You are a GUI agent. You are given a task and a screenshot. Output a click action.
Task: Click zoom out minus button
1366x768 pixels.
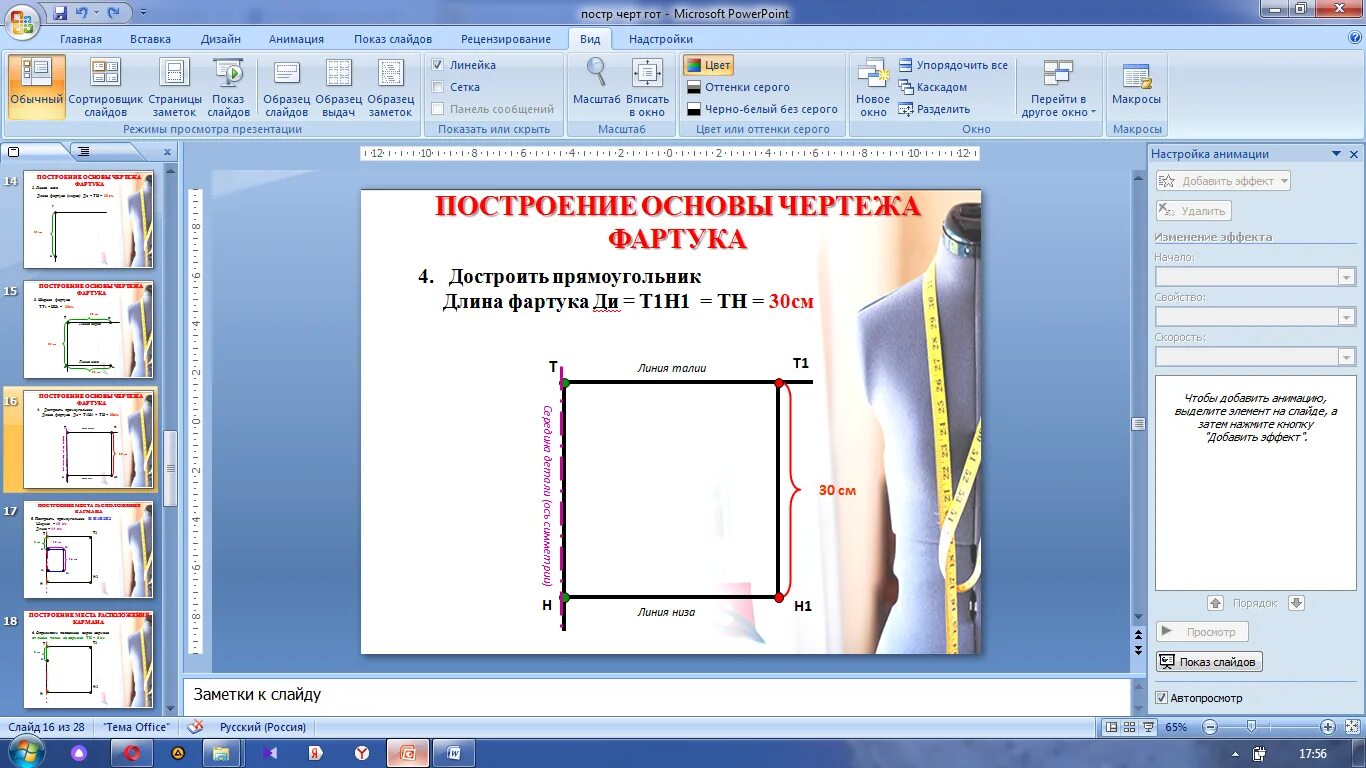pos(1209,727)
